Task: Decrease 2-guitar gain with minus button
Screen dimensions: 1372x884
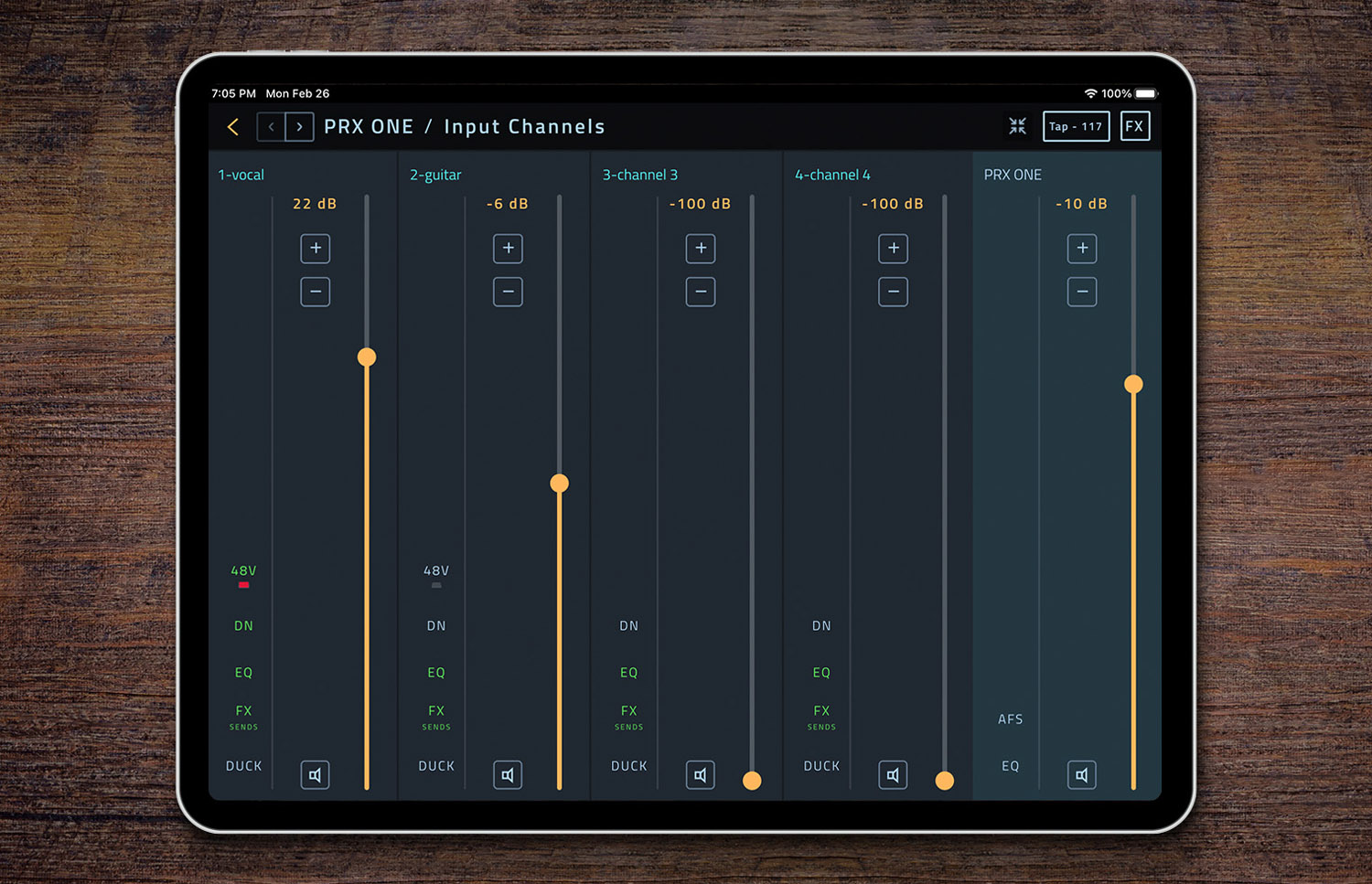Action: click(508, 292)
